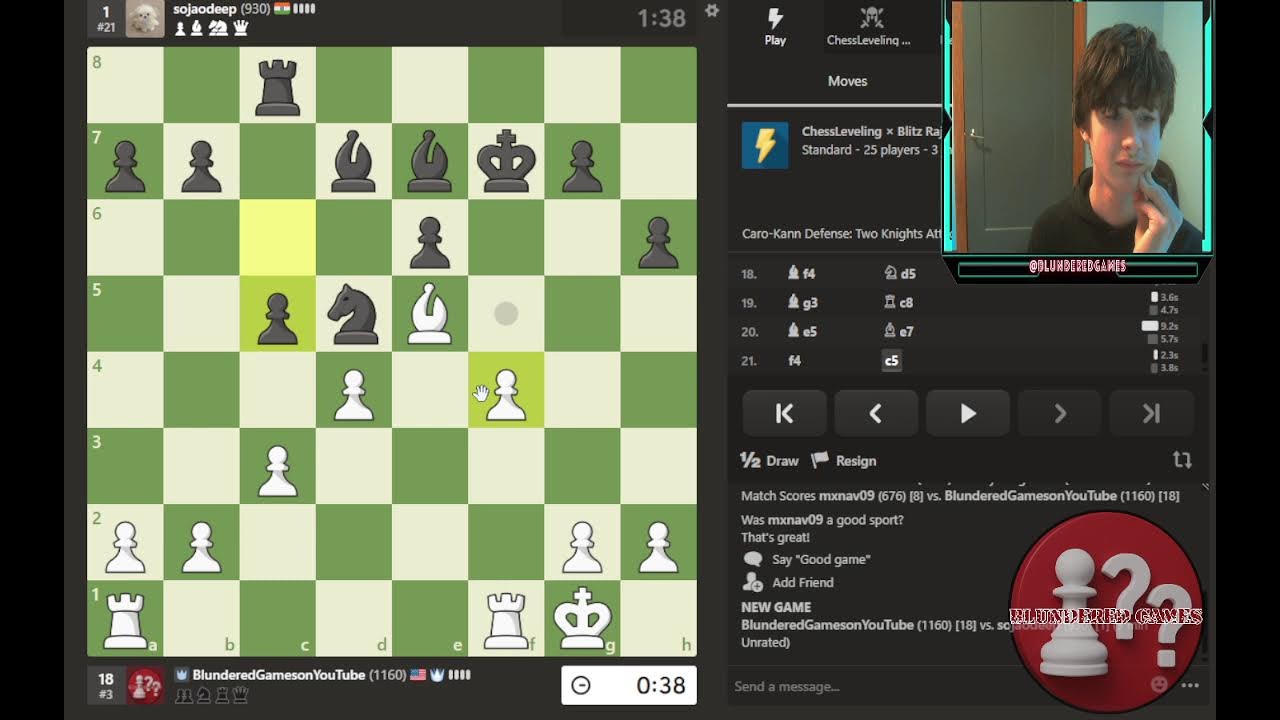Image resolution: width=1280 pixels, height=720 pixels.
Task: Flip the board with arrows icon
Action: click(1182, 460)
